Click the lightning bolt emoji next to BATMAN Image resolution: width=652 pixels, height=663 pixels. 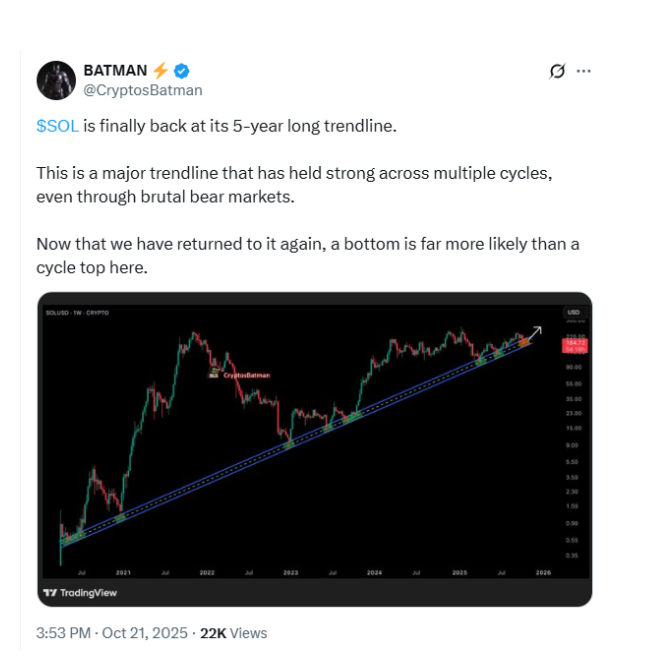pyautogui.click(x=161, y=71)
